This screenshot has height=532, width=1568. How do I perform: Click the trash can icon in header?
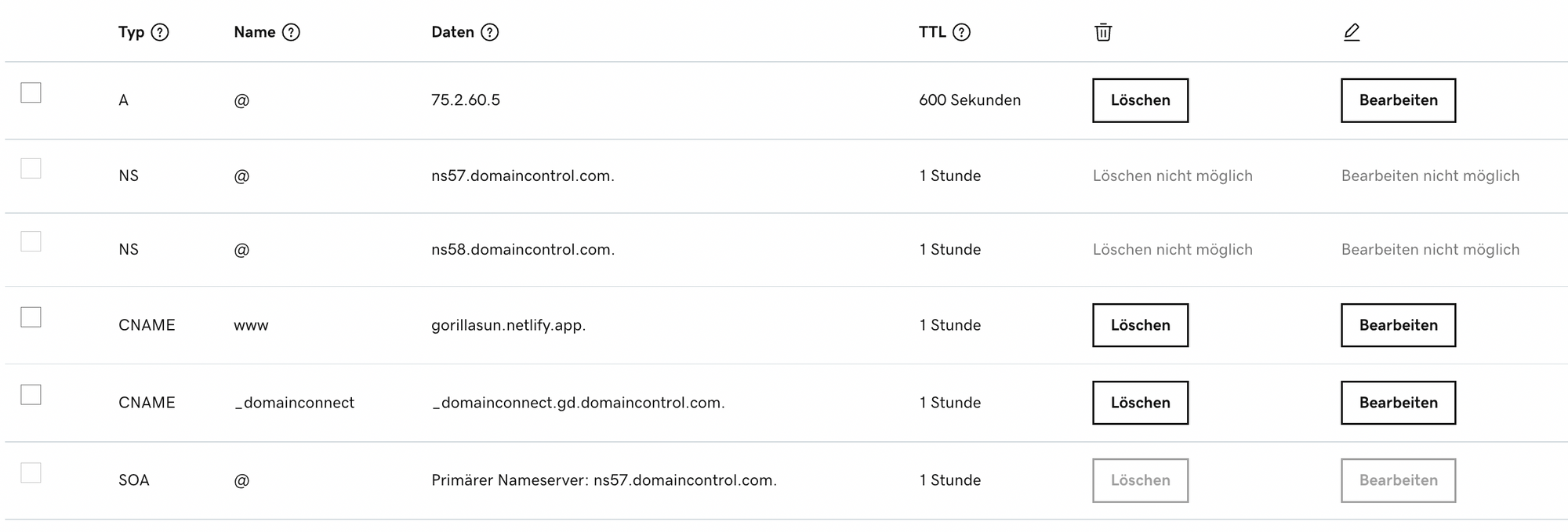(x=1103, y=32)
